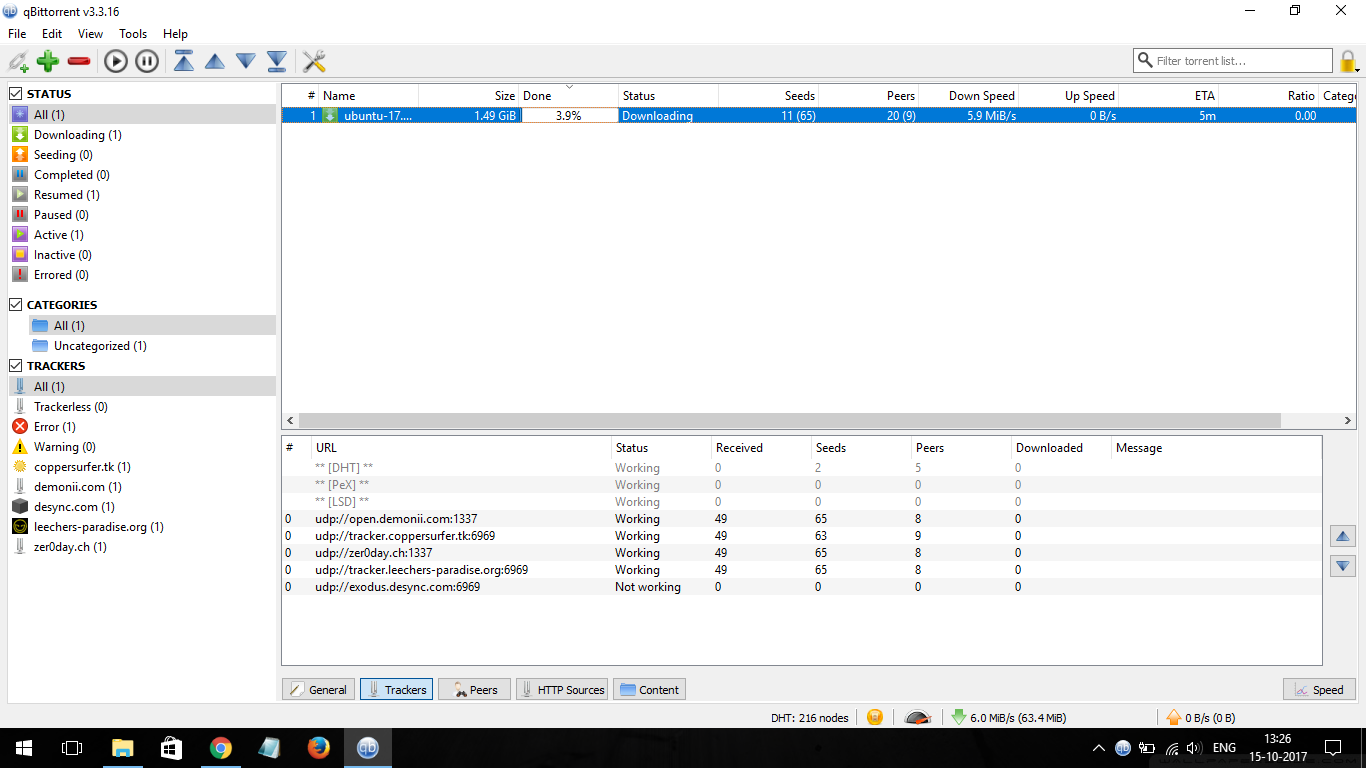This screenshot has width=1366, height=768.
Task: Click the 3.9% progress bar
Action: (x=569, y=115)
